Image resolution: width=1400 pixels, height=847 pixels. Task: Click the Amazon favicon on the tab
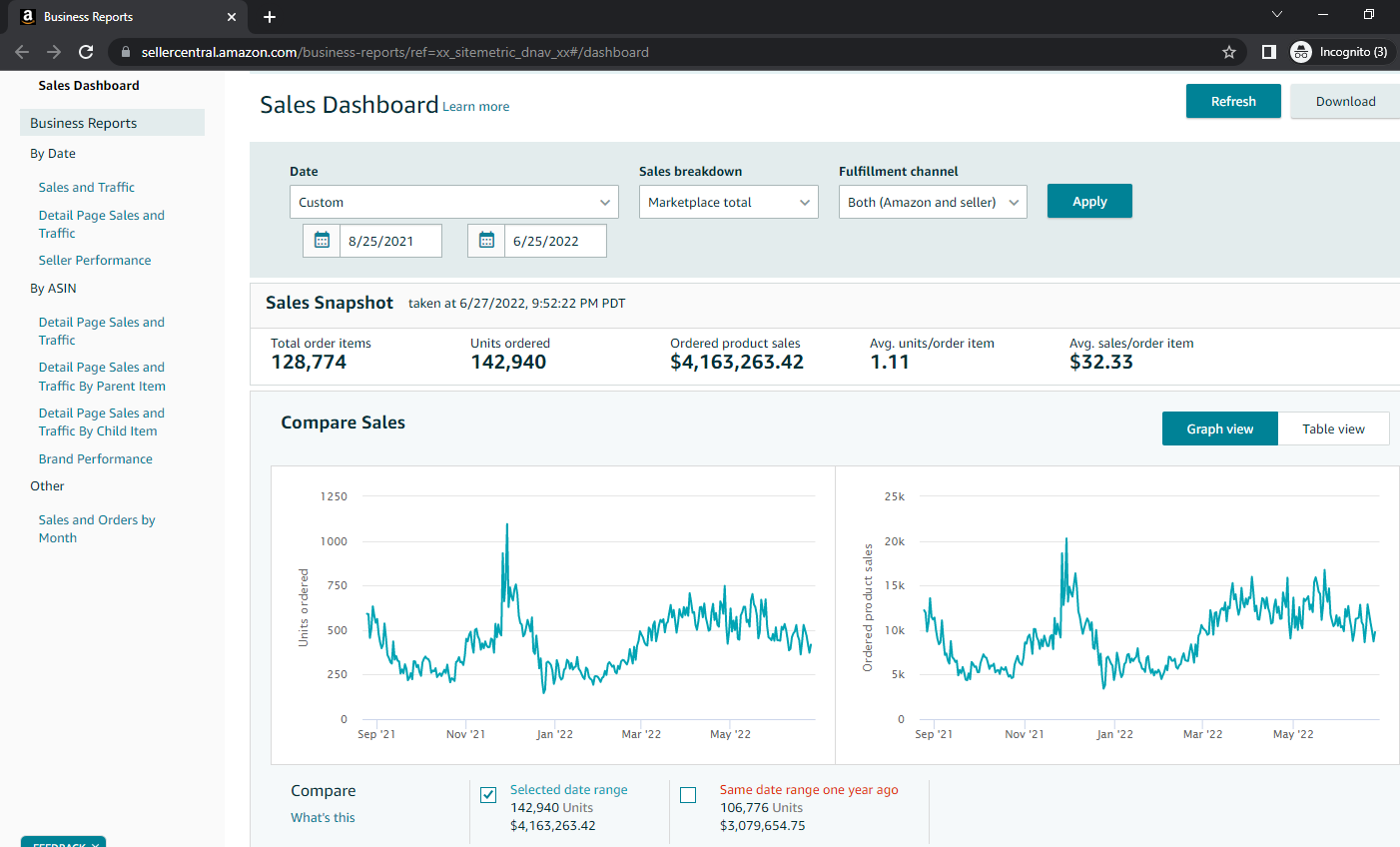28,17
